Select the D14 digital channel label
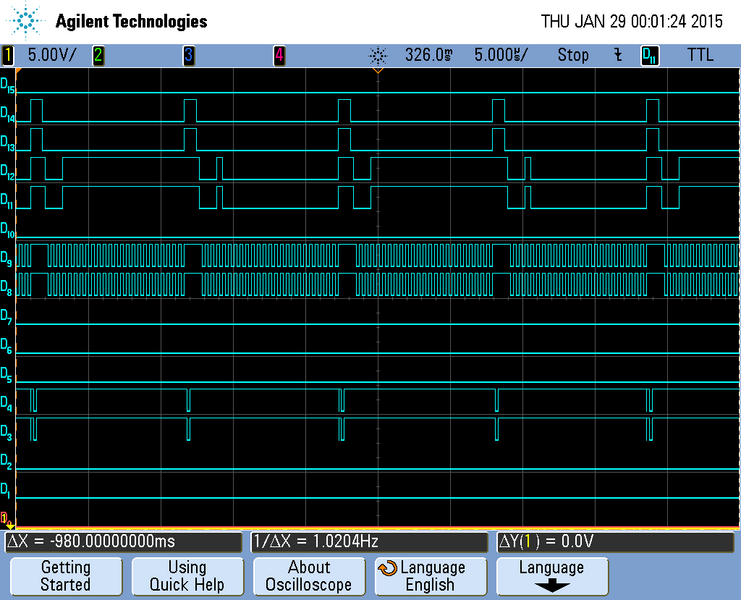 (8, 116)
